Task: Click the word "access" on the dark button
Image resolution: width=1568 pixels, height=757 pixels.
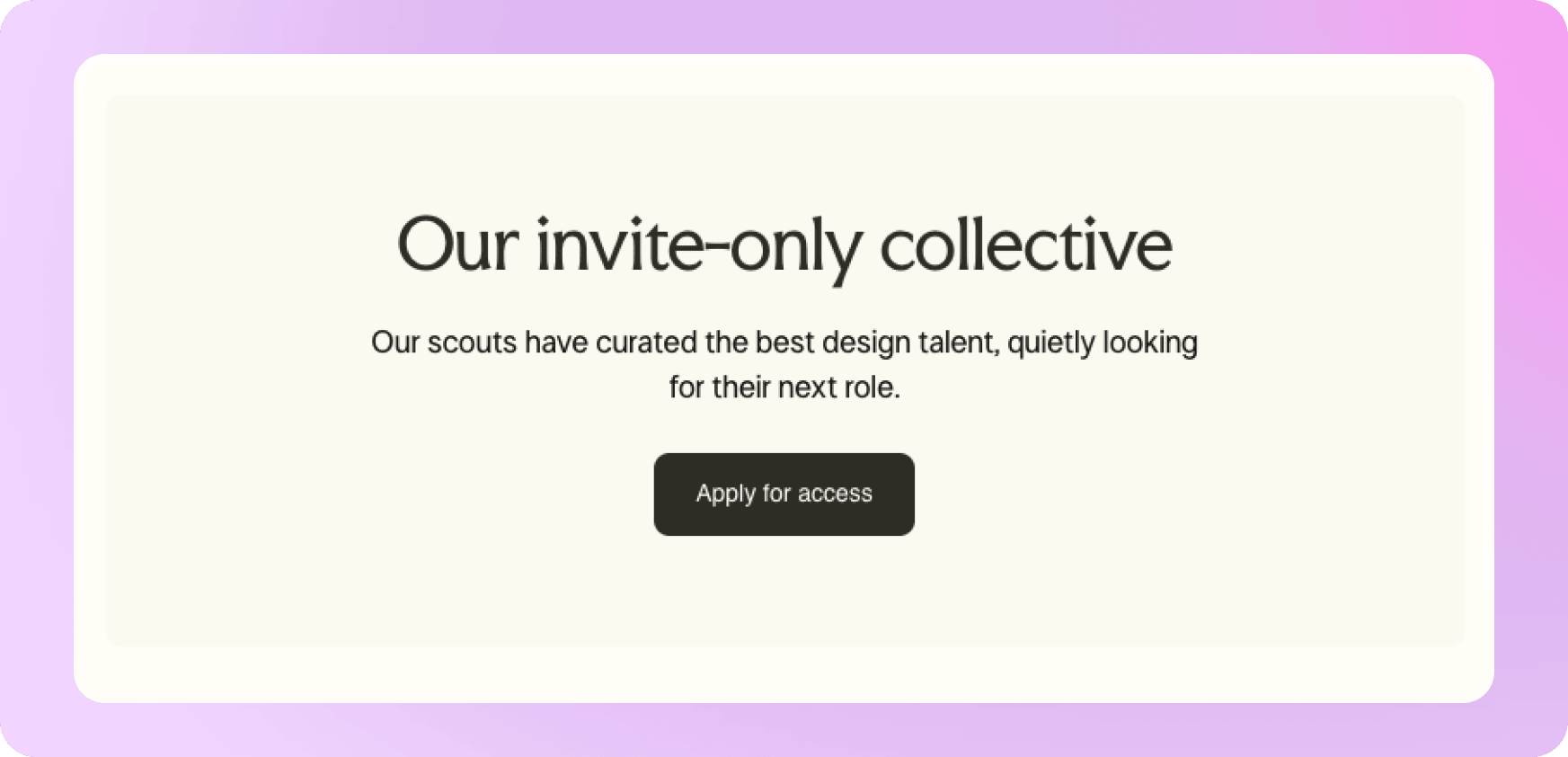Action: [835, 494]
